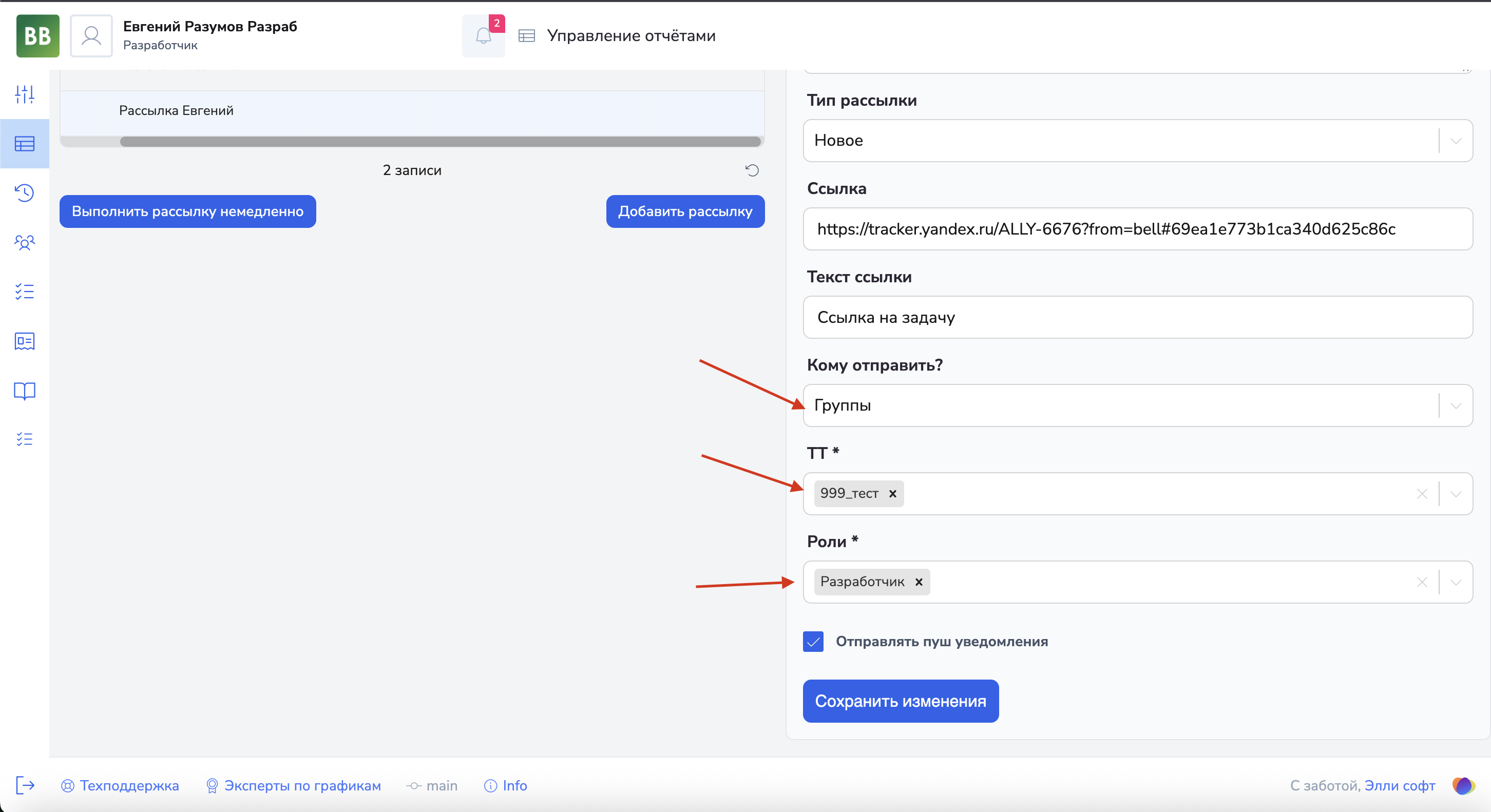Expand the 'Тип рассылки' dropdown
This screenshot has height=812, width=1491.
tap(1455, 141)
